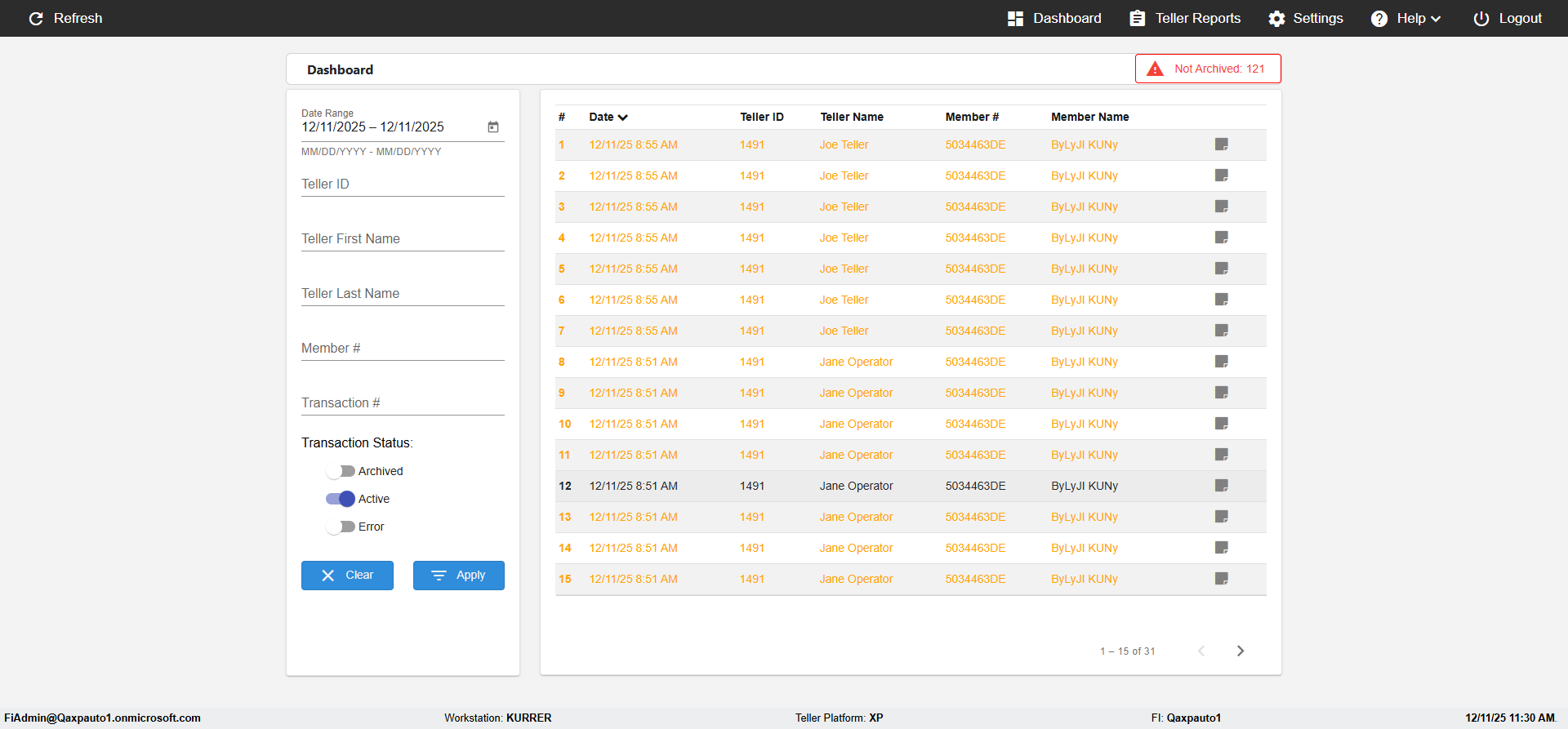
Task: Open the Dashboard menu item in top bar
Action: tap(1054, 19)
